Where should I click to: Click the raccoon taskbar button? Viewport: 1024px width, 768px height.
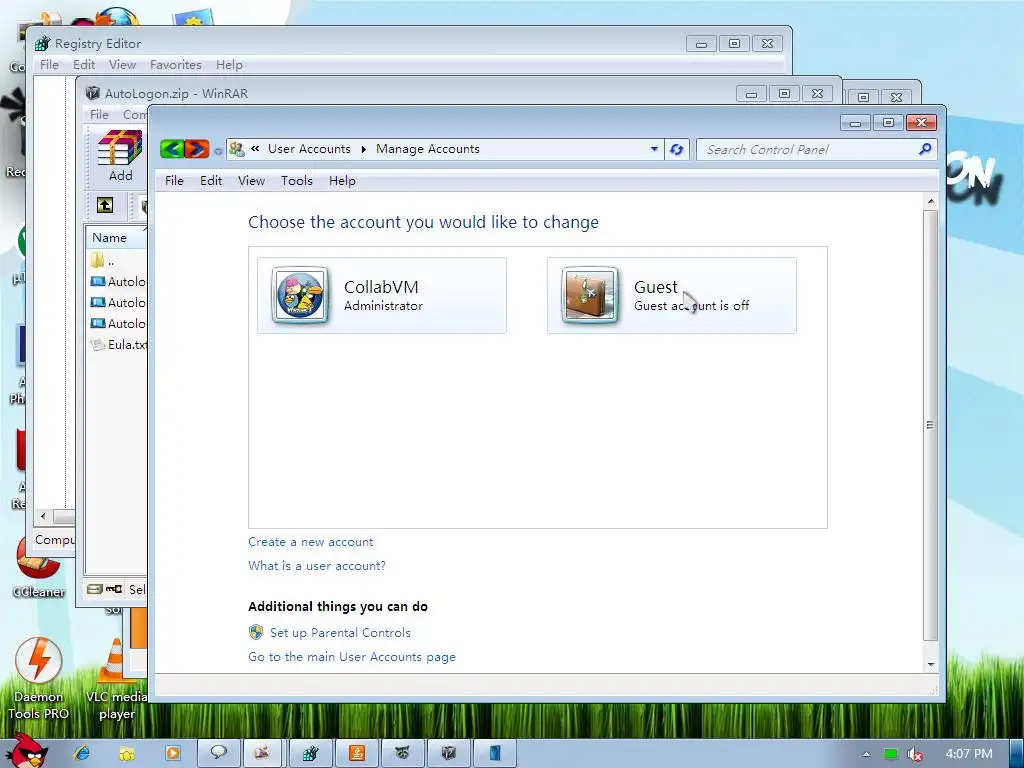[402, 753]
